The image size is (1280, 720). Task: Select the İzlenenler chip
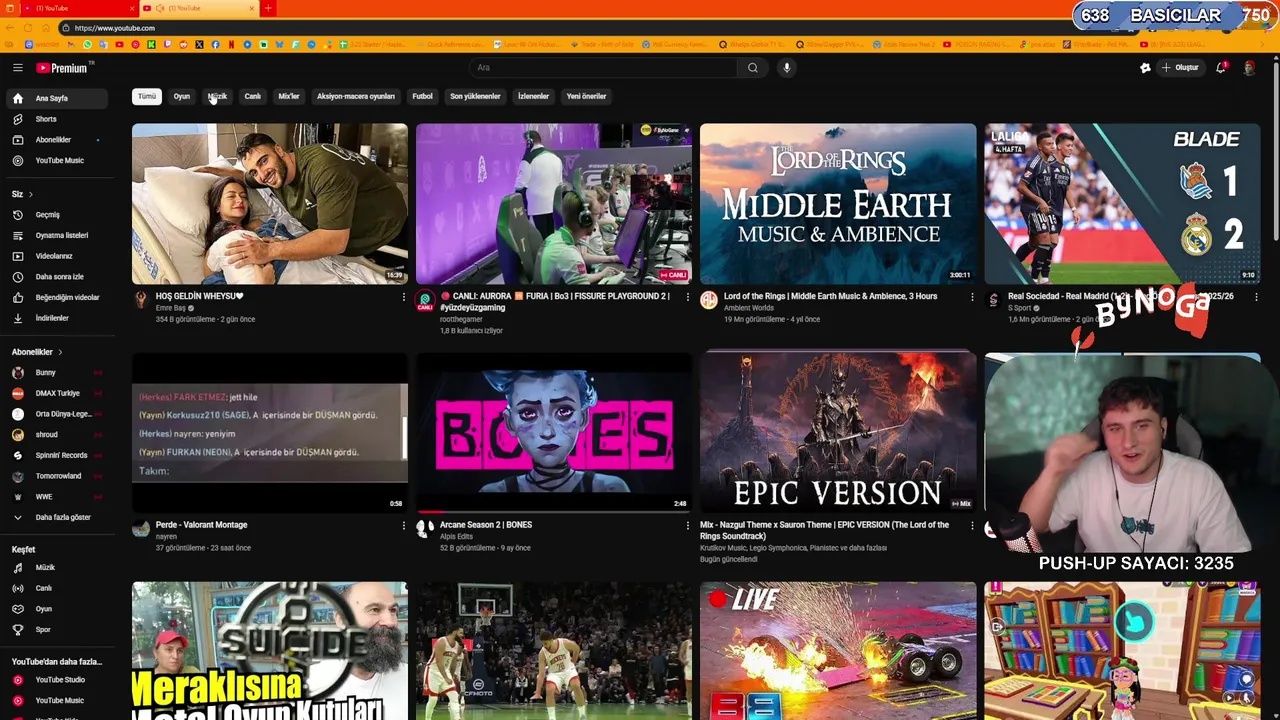click(533, 96)
